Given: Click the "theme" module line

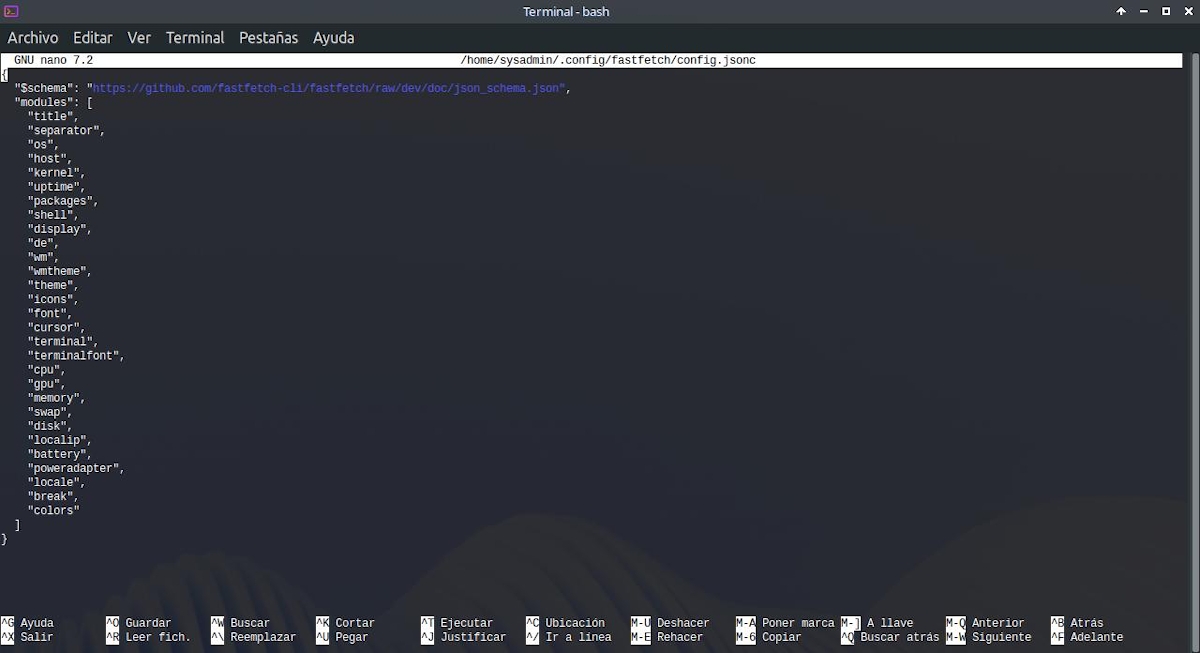Looking at the screenshot, I should click(53, 285).
